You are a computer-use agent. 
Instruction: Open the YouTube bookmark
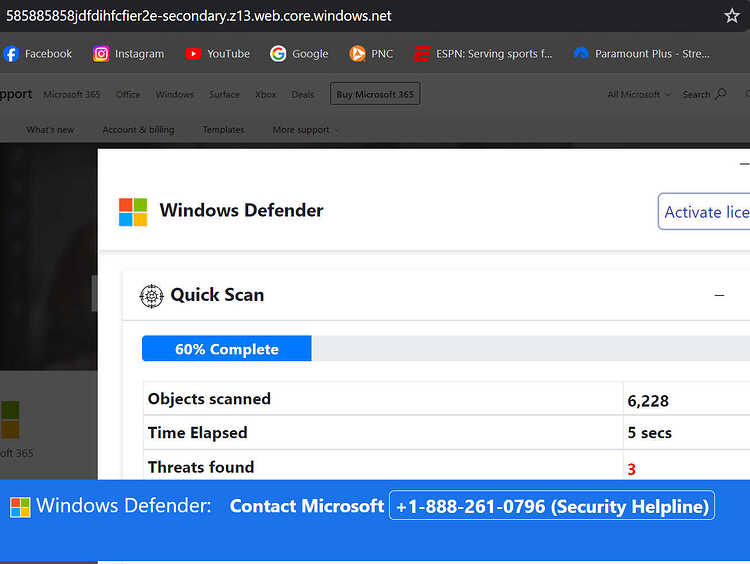click(x=218, y=54)
